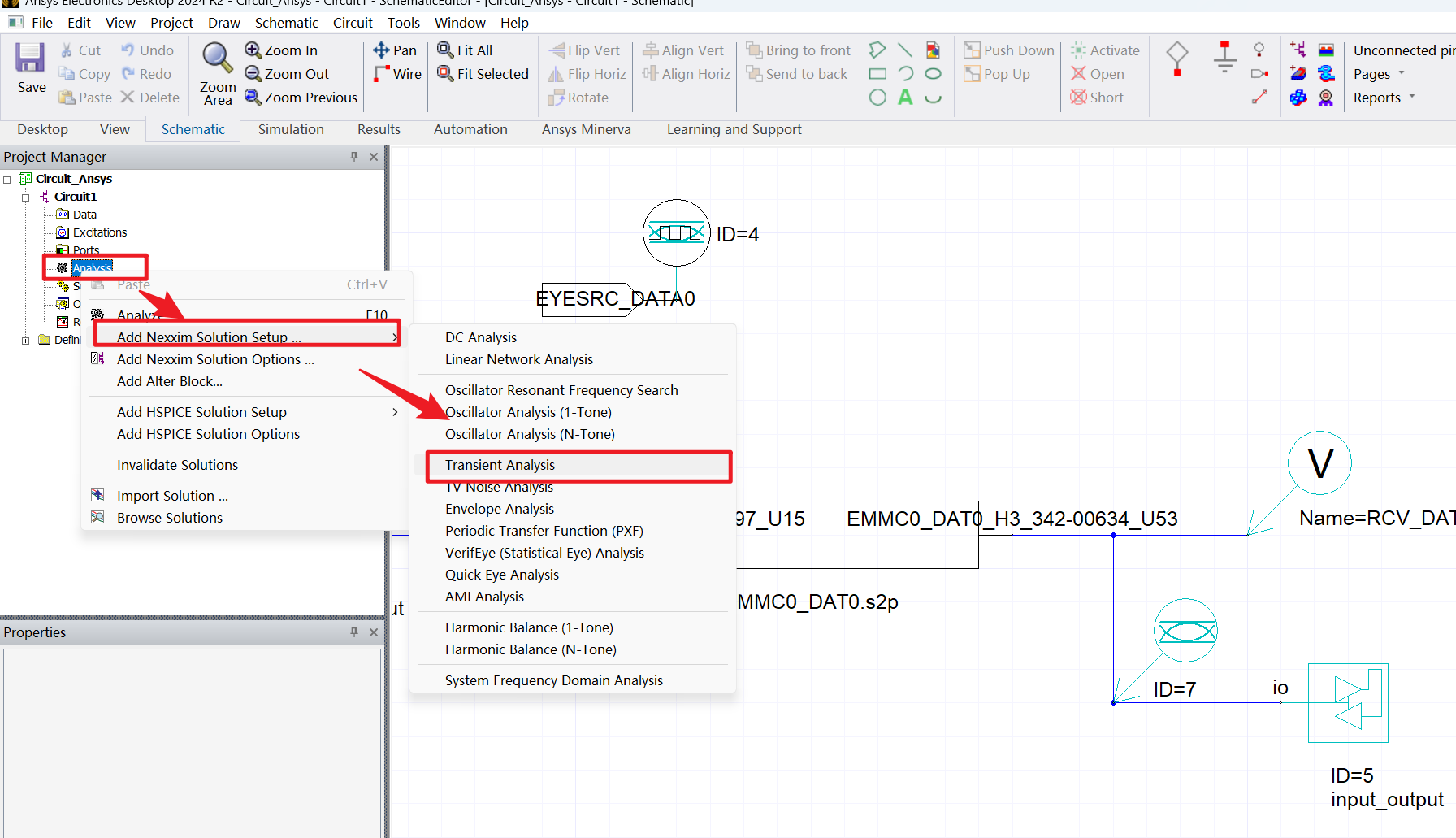Image resolution: width=1456 pixels, height=838 pixels.
Task: Open the File menu
Action: coord(42,23)
